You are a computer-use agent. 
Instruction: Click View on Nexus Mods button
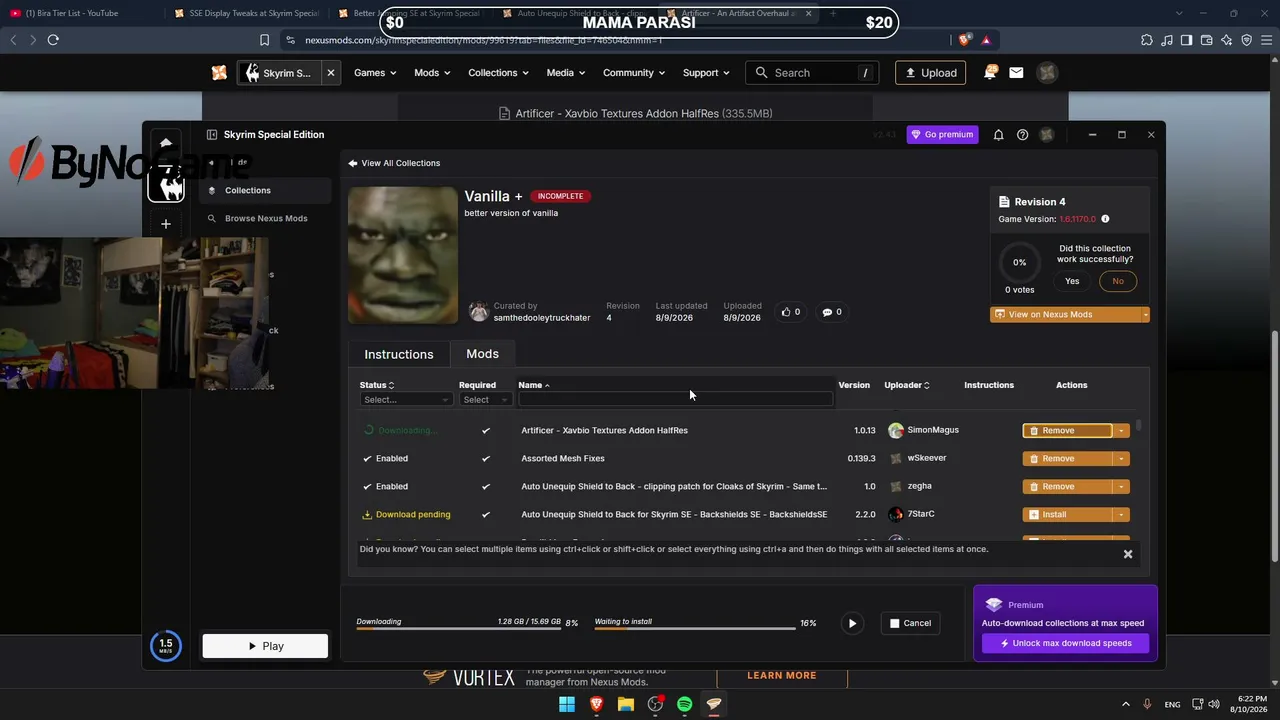(1064, 314)
